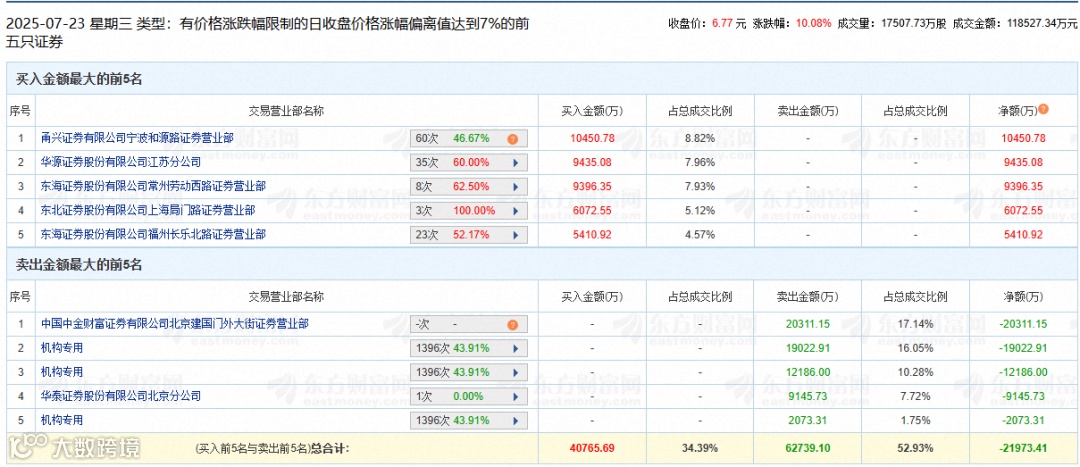Click the 34.39% total ratio cell
Image resolution: width=1080 pixels, height=467 pixels.
(700, 448)
